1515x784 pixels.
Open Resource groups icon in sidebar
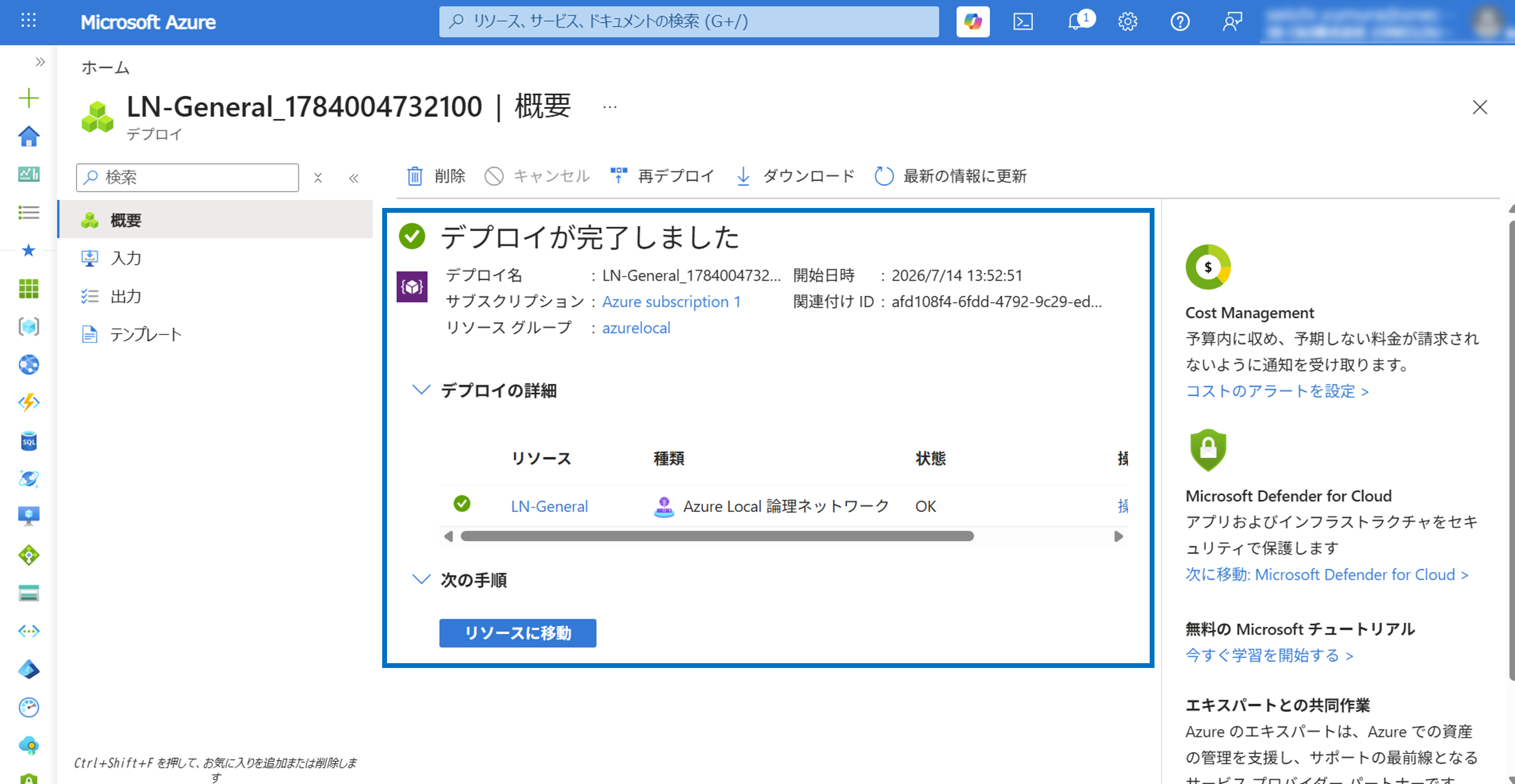[28, 326]
